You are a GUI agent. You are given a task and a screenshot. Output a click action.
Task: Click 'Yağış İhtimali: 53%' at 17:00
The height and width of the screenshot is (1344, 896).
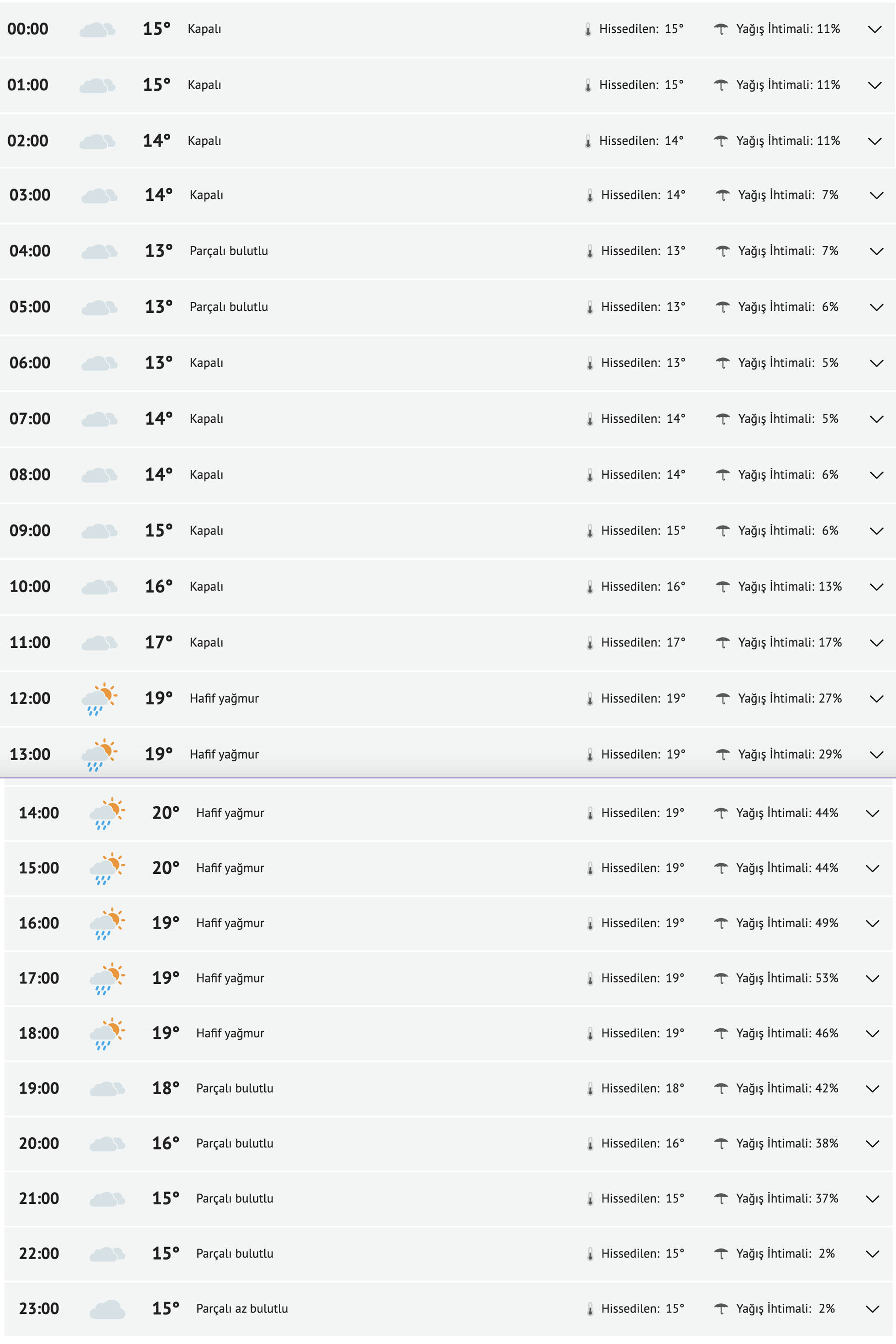pos(787,978)
